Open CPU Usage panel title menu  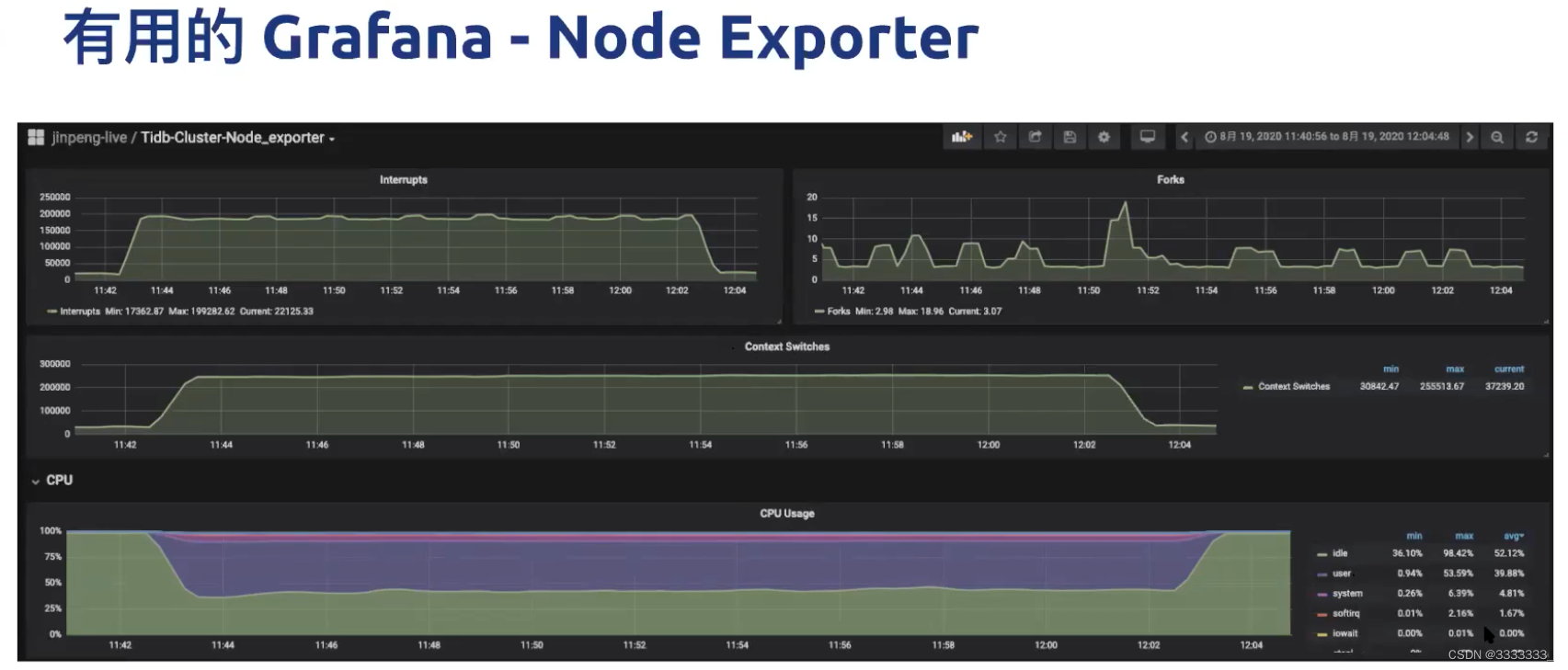click(x=787, y=513)
